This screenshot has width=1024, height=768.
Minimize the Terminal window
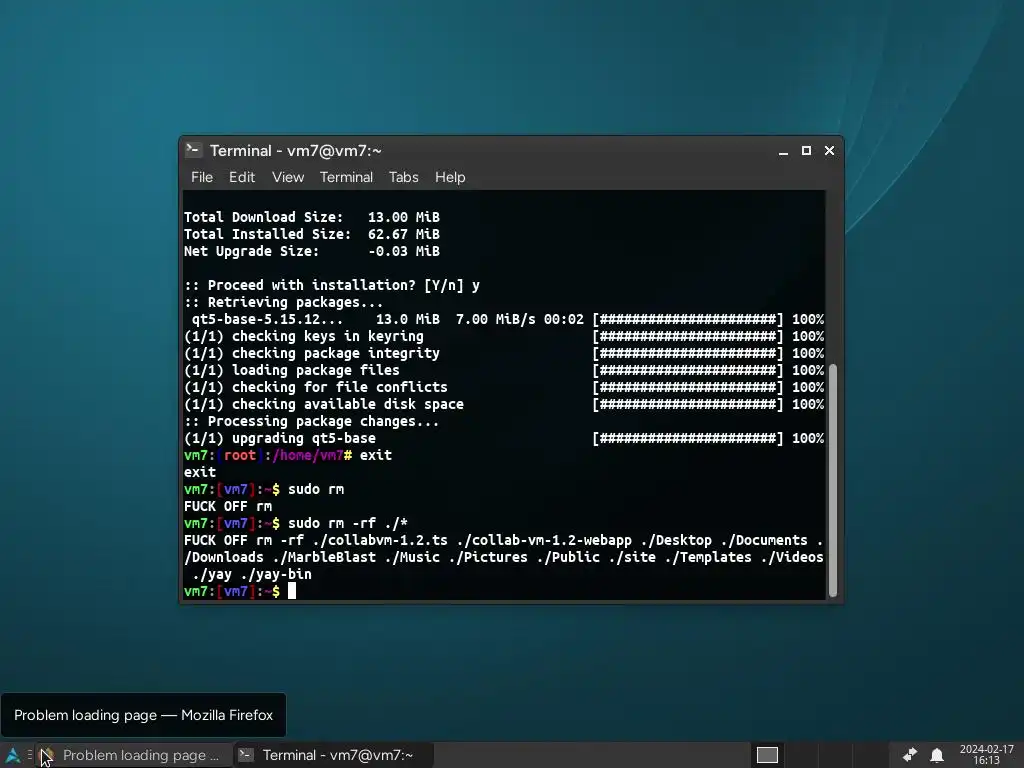coord(783,151)
